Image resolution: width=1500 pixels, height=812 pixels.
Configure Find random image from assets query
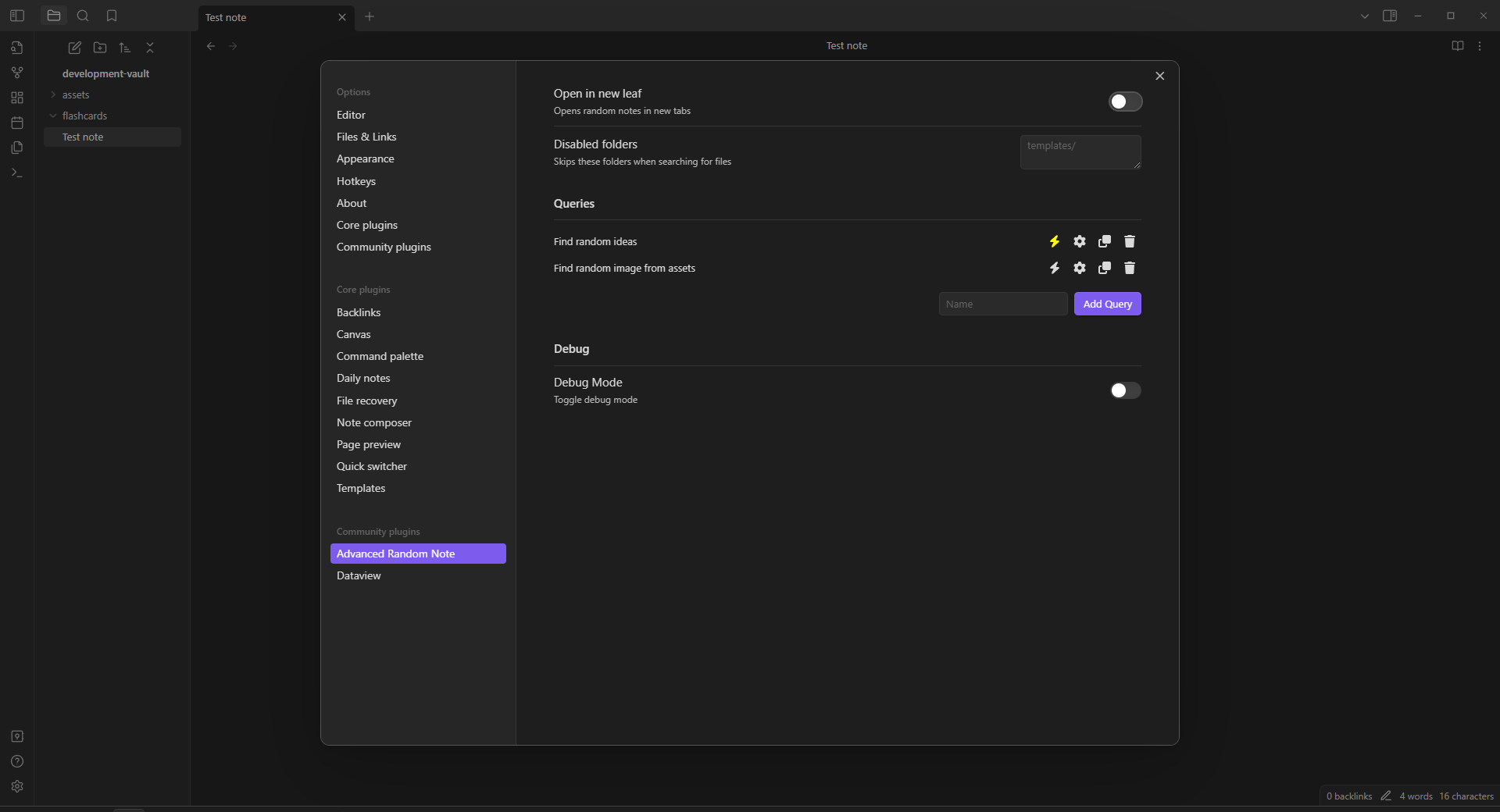1080,268
